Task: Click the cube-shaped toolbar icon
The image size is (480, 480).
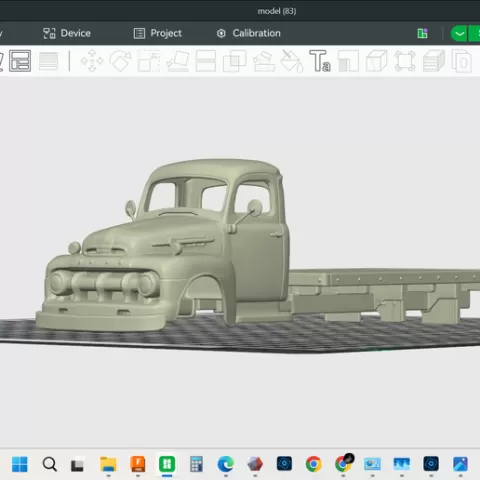Action: tap(377, 61)
